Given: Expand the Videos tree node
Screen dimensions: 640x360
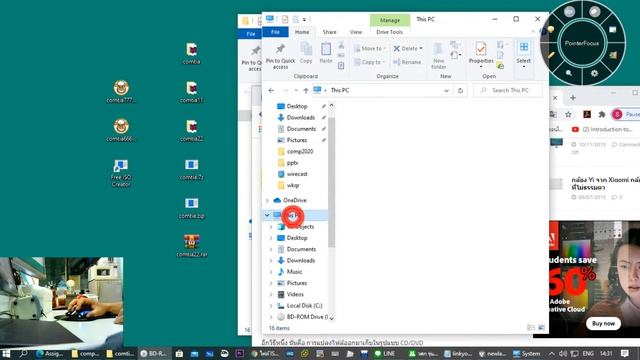Looking at the screenshot, I should click(x=271, y=294).
